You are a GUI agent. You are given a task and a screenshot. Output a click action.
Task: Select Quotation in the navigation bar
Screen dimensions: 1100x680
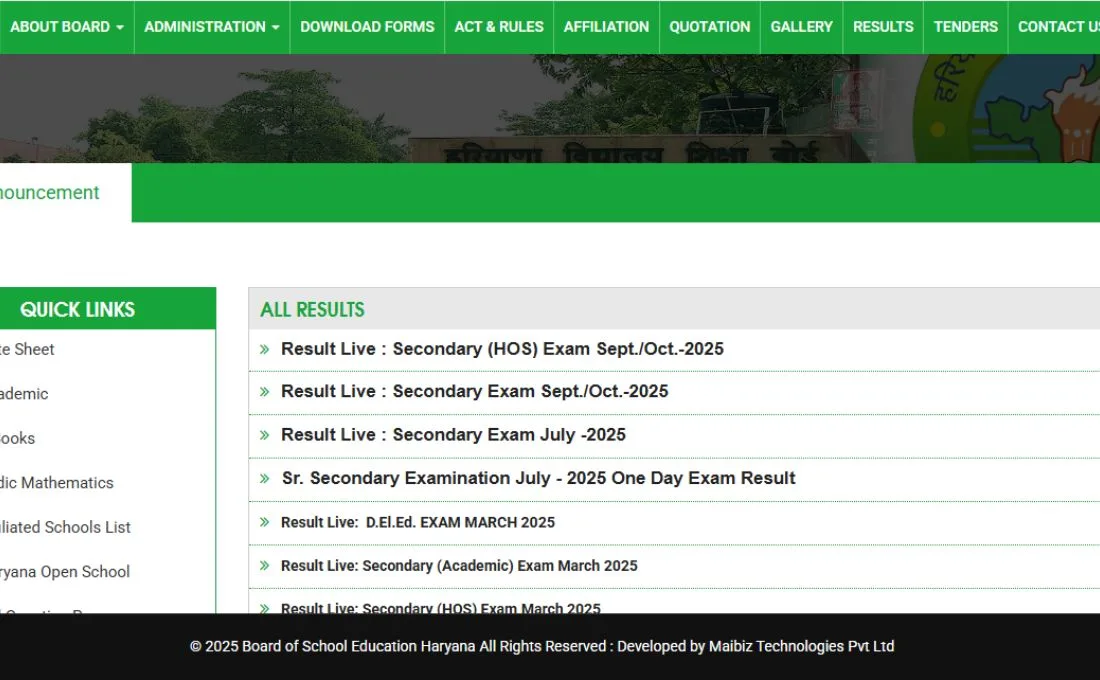coord(709,27)
